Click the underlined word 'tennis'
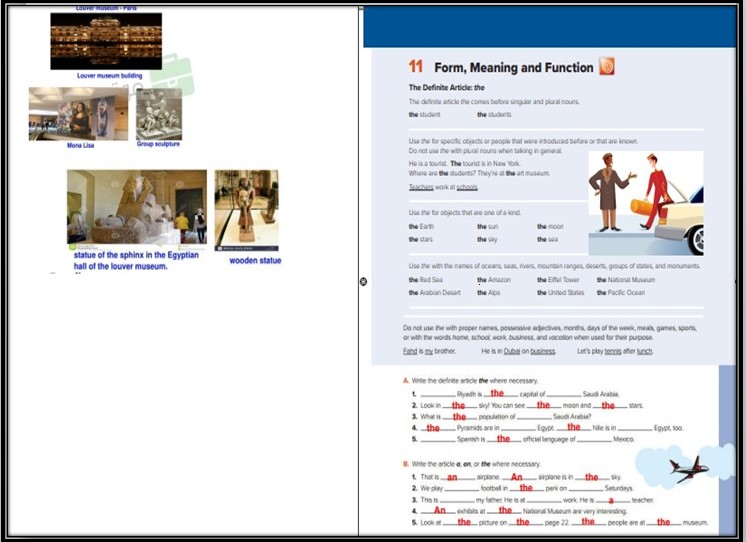Screen dimensions: 746x542 [612, 351]
